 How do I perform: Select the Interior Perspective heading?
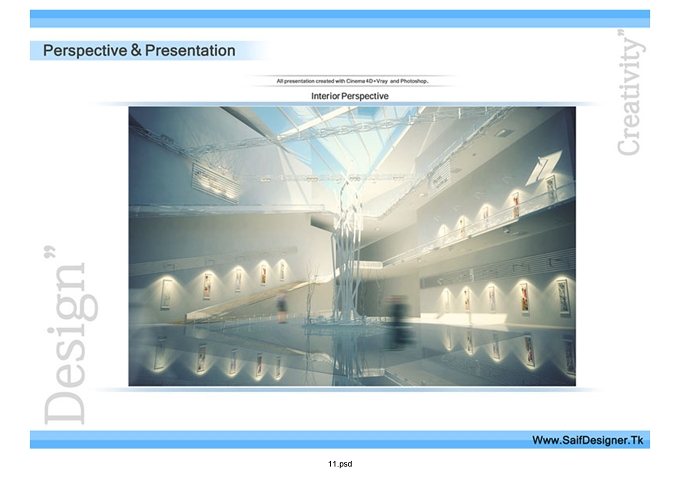coord(350,96)
